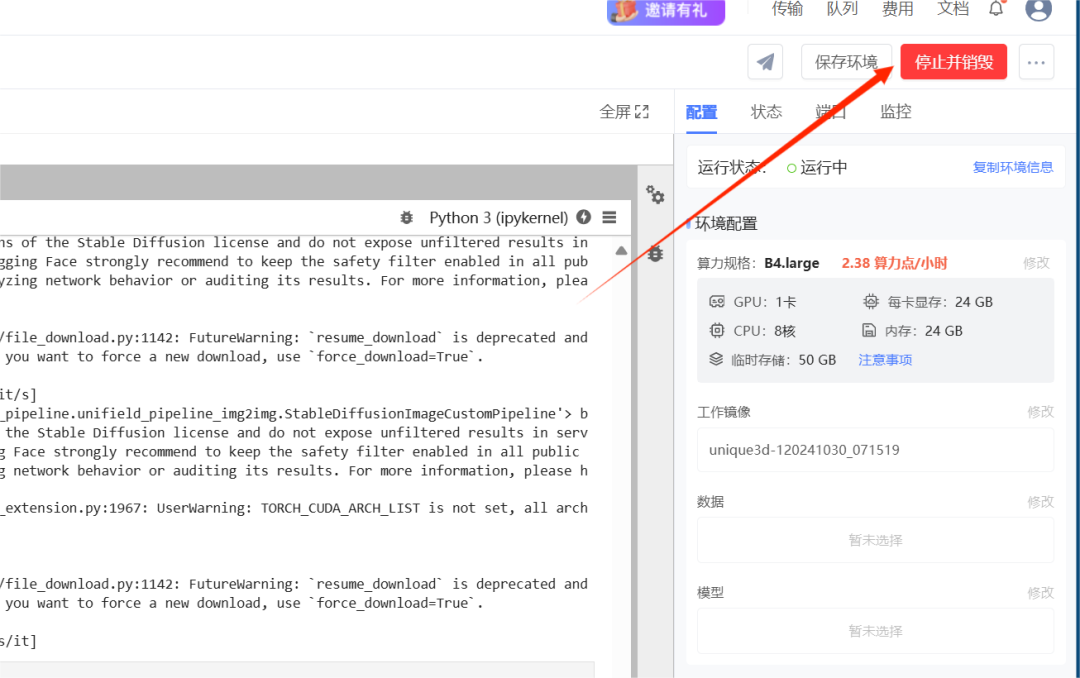Click the 每卡显存 memory chip icon
The height and width of the screenshot is (678, 1080).
pos(871,302)
